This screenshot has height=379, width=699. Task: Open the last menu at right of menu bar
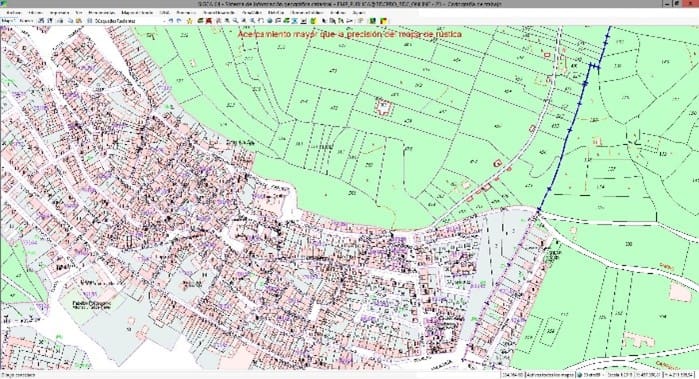click(x=358, y=12)
